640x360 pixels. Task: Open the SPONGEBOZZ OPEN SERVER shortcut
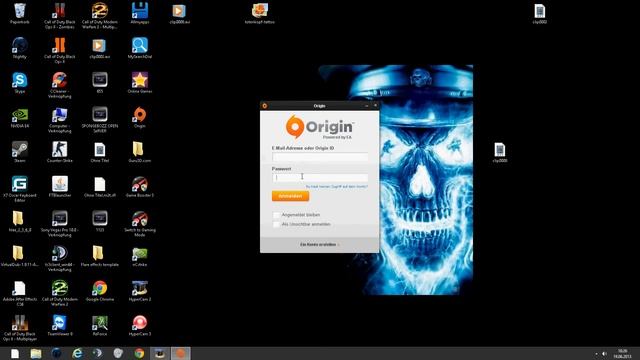100,120
